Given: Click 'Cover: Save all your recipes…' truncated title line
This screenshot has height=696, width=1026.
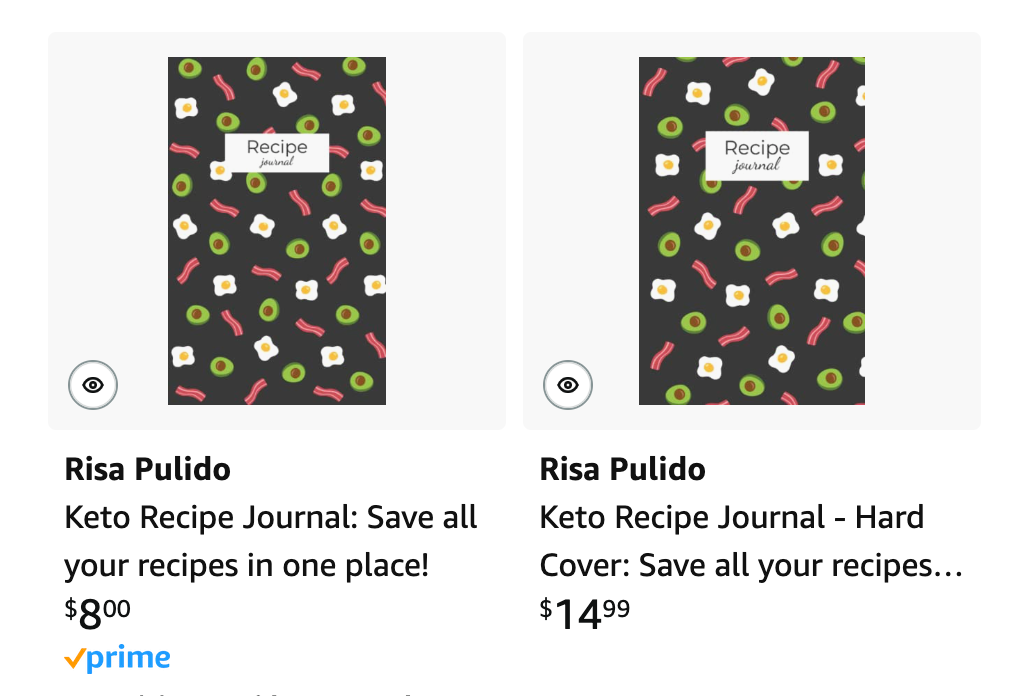Looking at the screenshot, I should 751,566.
